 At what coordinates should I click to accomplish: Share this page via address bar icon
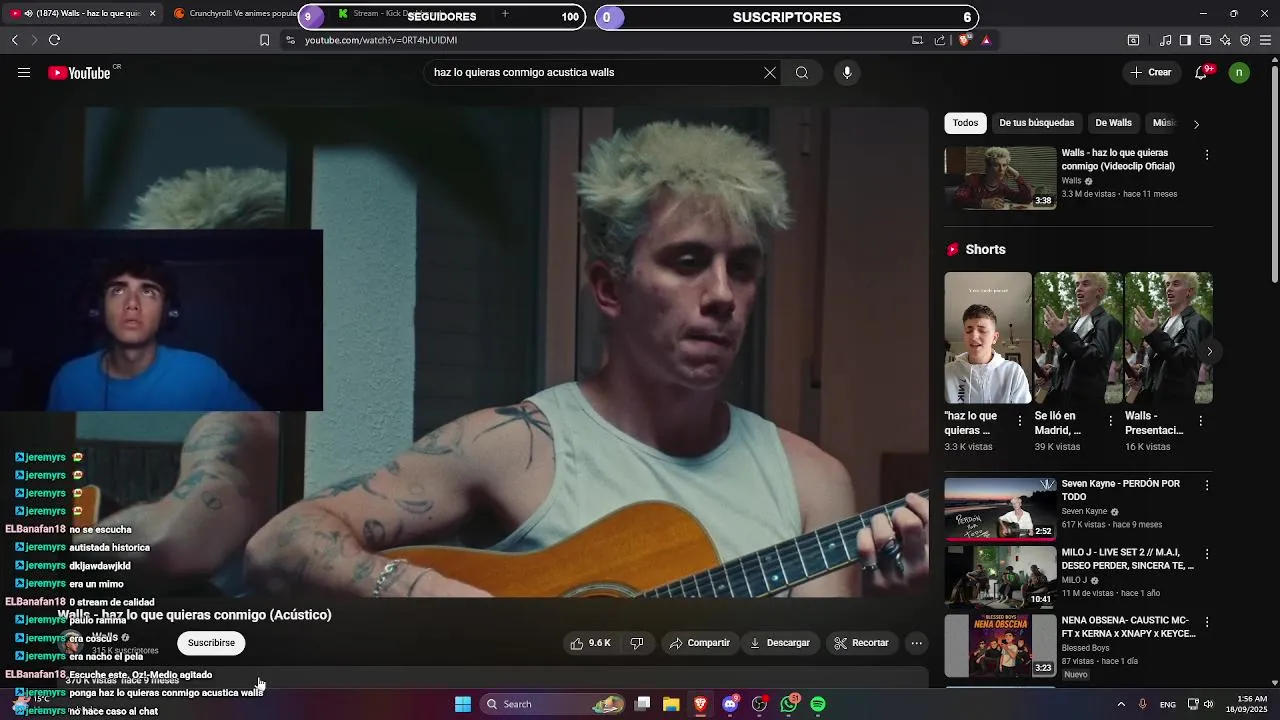pyautogui.click(x=939, y=40)
